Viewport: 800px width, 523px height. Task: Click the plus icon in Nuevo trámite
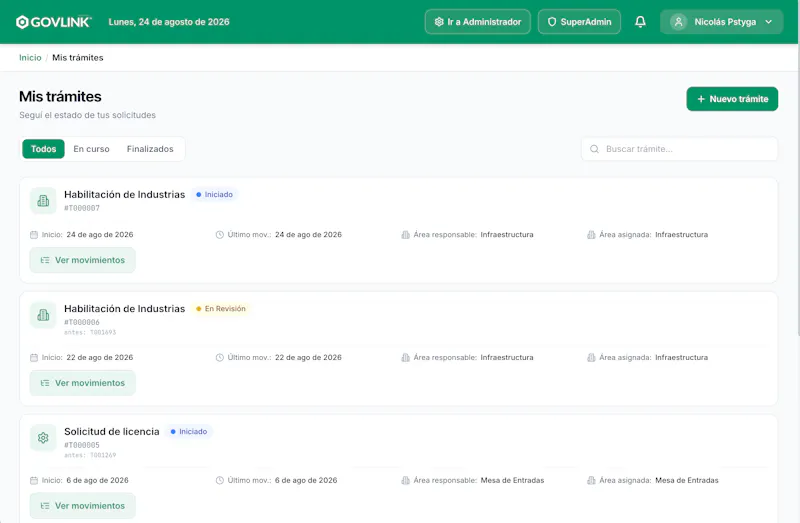click(x=701, y=99)
